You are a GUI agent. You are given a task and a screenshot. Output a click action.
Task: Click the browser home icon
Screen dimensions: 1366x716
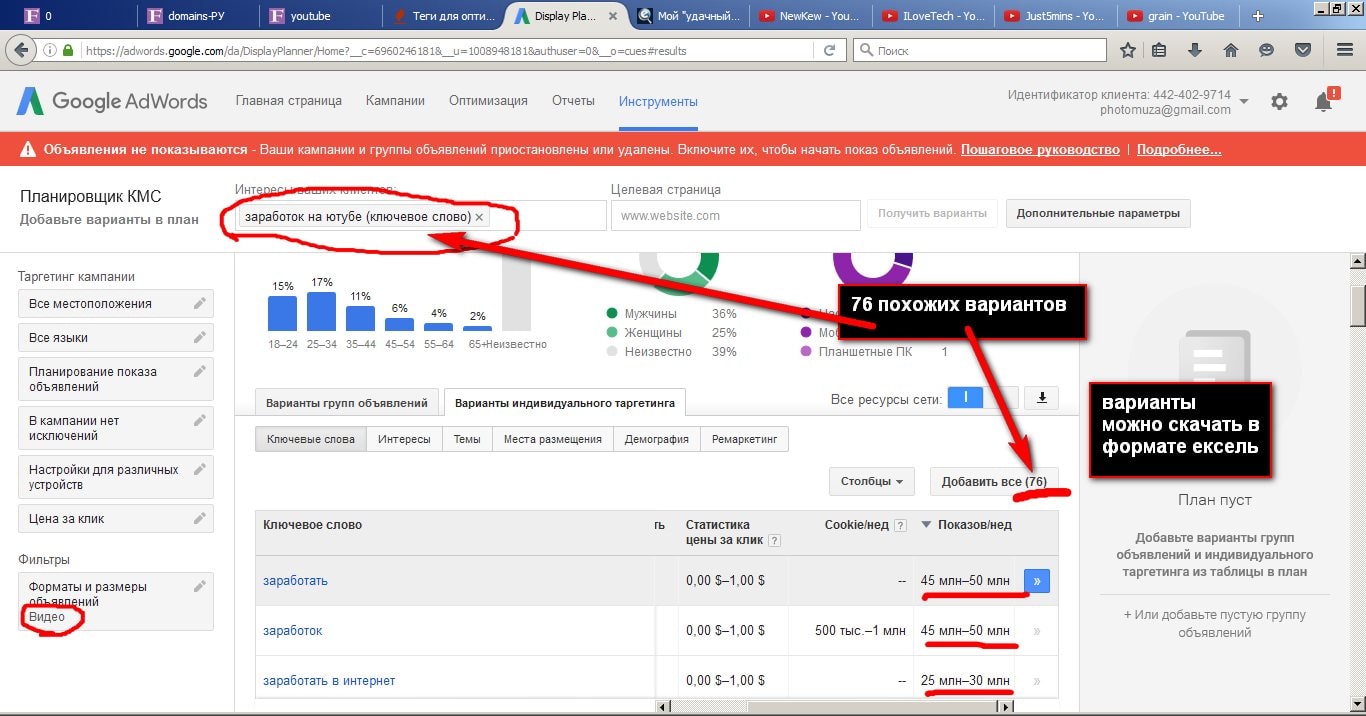coord(1231,50)
